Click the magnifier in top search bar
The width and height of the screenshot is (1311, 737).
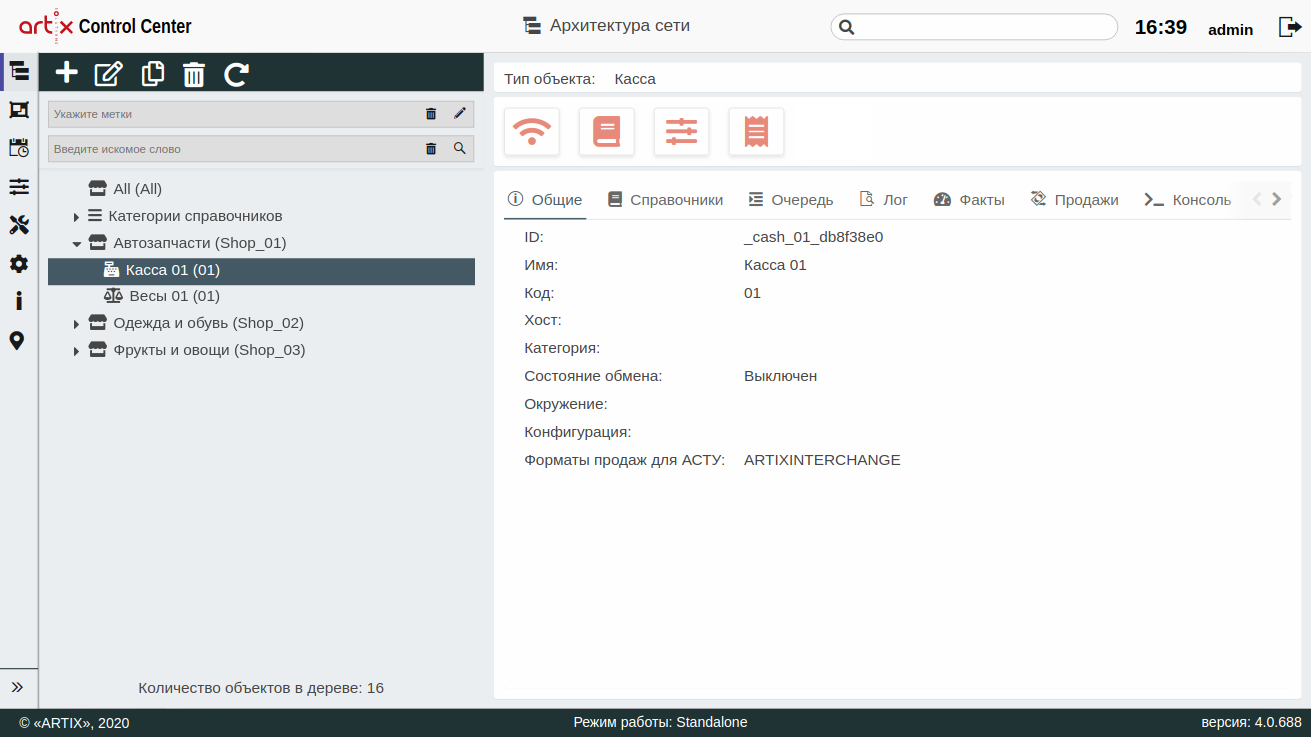846,27
